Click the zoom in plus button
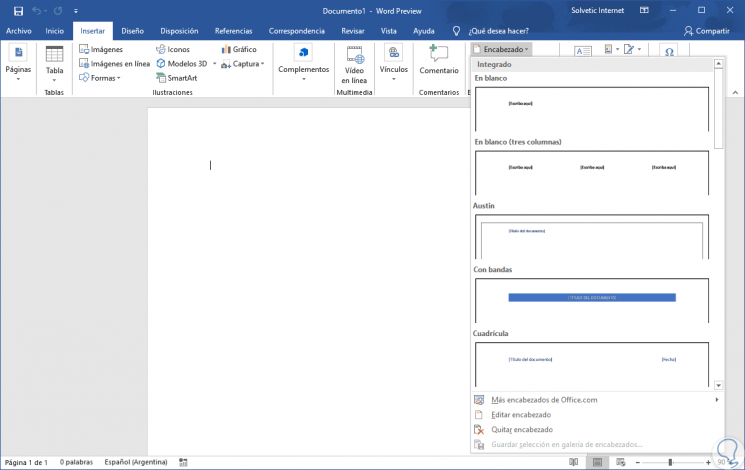The width and height of the screenshot is (745, 470). tap(708, 462)
